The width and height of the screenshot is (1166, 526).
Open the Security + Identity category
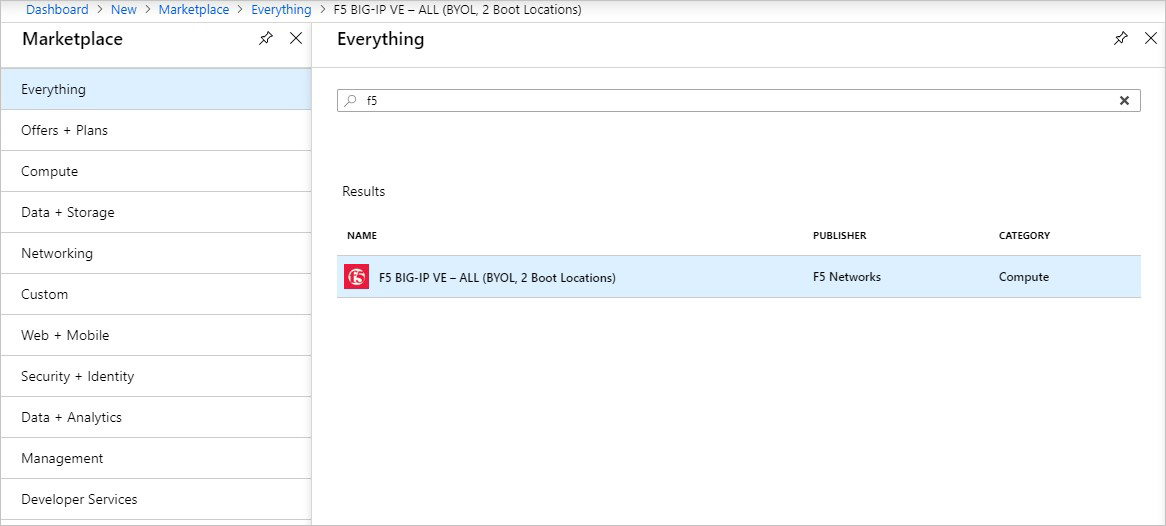coord(77,376)
